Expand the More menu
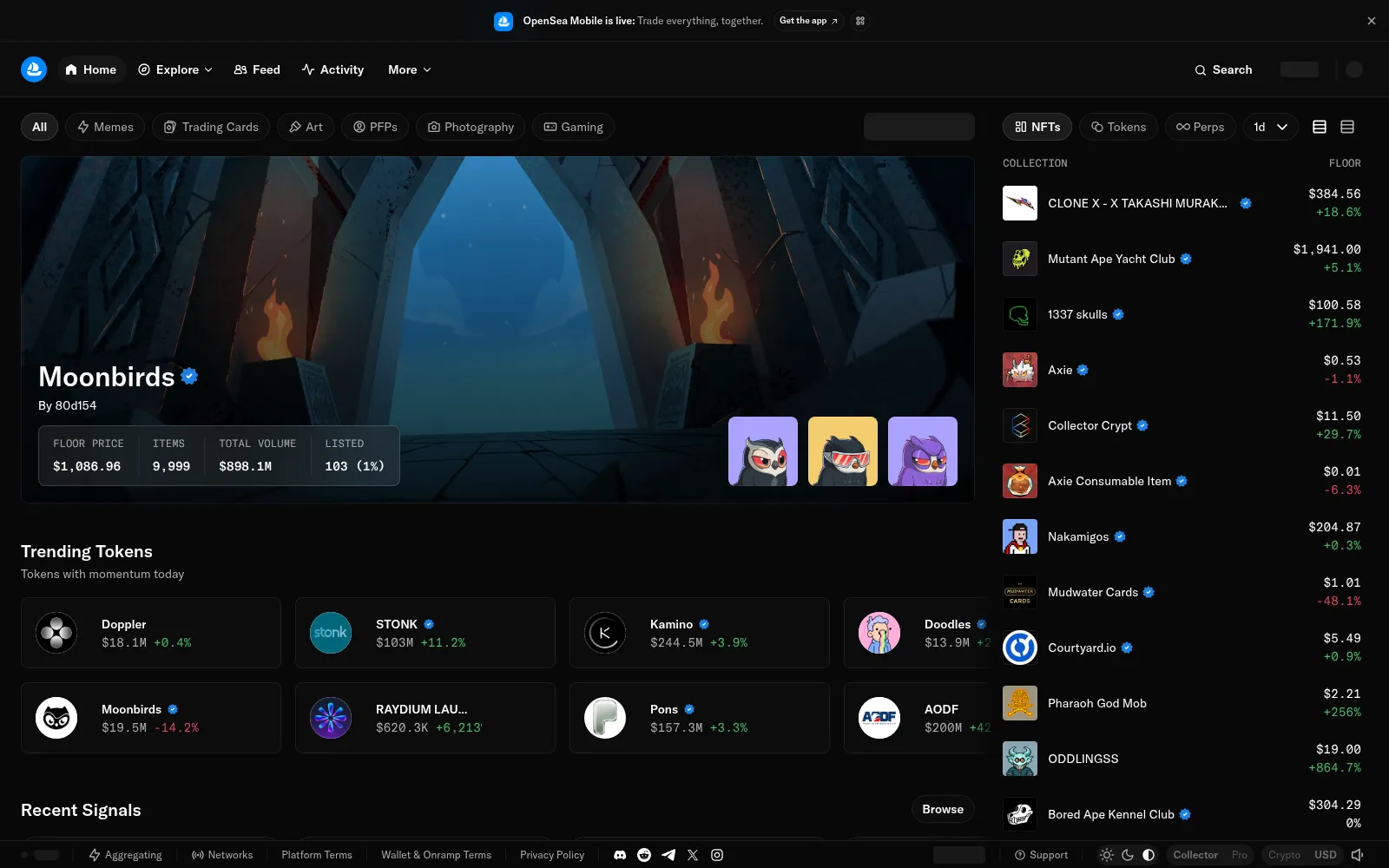 pos(410,69)
